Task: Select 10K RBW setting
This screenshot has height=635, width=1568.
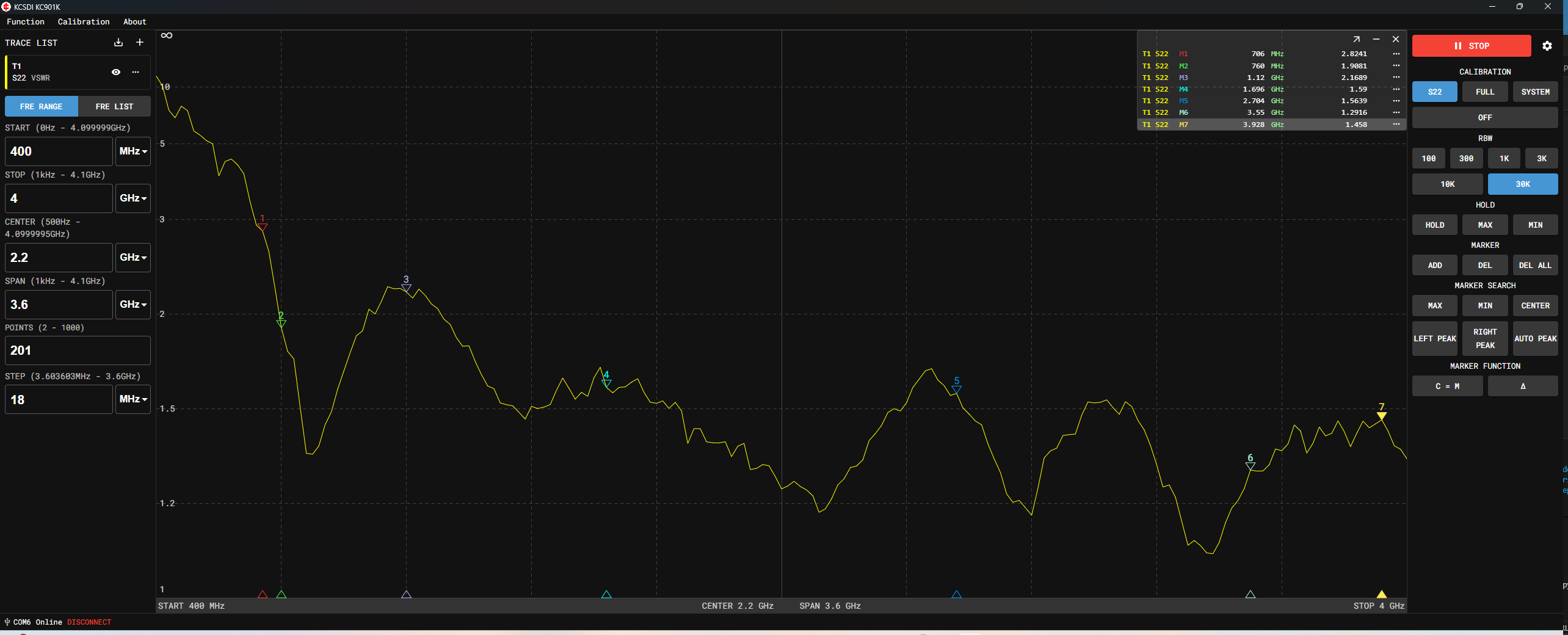Action: [x=1447, y=184]
